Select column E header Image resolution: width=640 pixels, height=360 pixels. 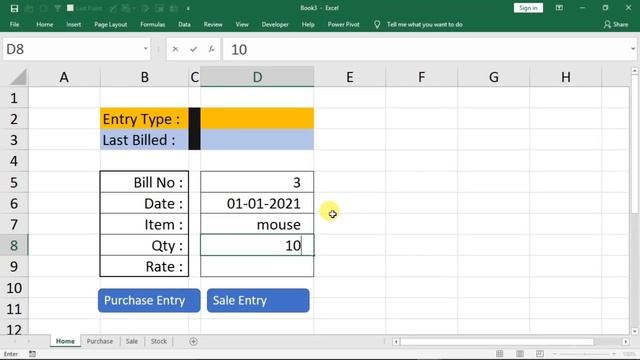pyautogui.click(x=350, y=77)
